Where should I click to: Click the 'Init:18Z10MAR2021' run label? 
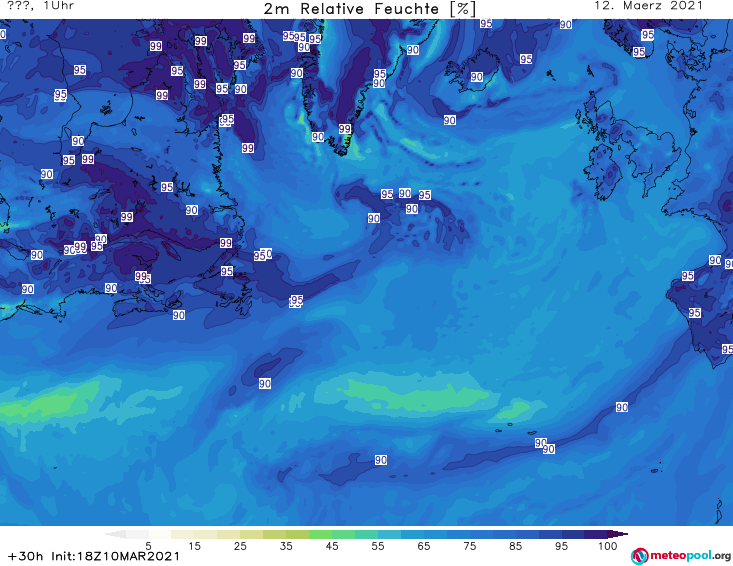(x=115, y=556)
